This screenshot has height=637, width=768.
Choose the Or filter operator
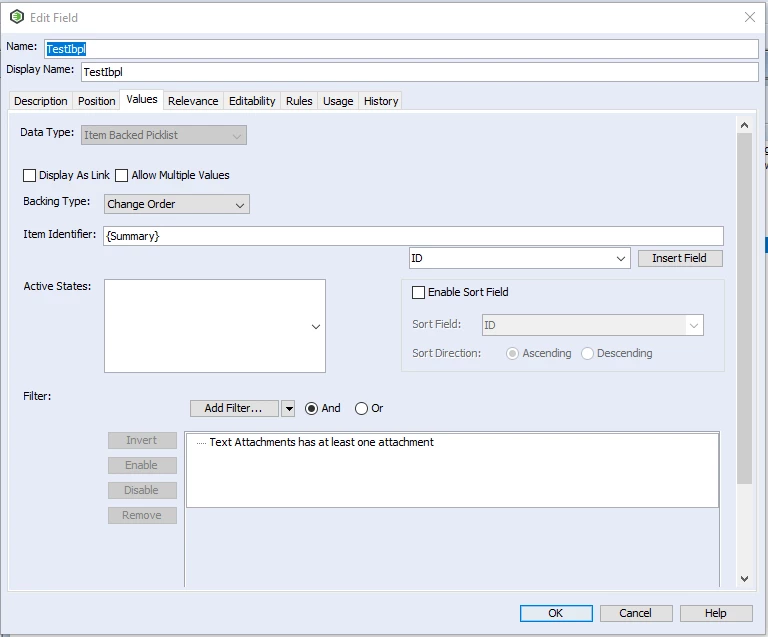tap(361, 408)
